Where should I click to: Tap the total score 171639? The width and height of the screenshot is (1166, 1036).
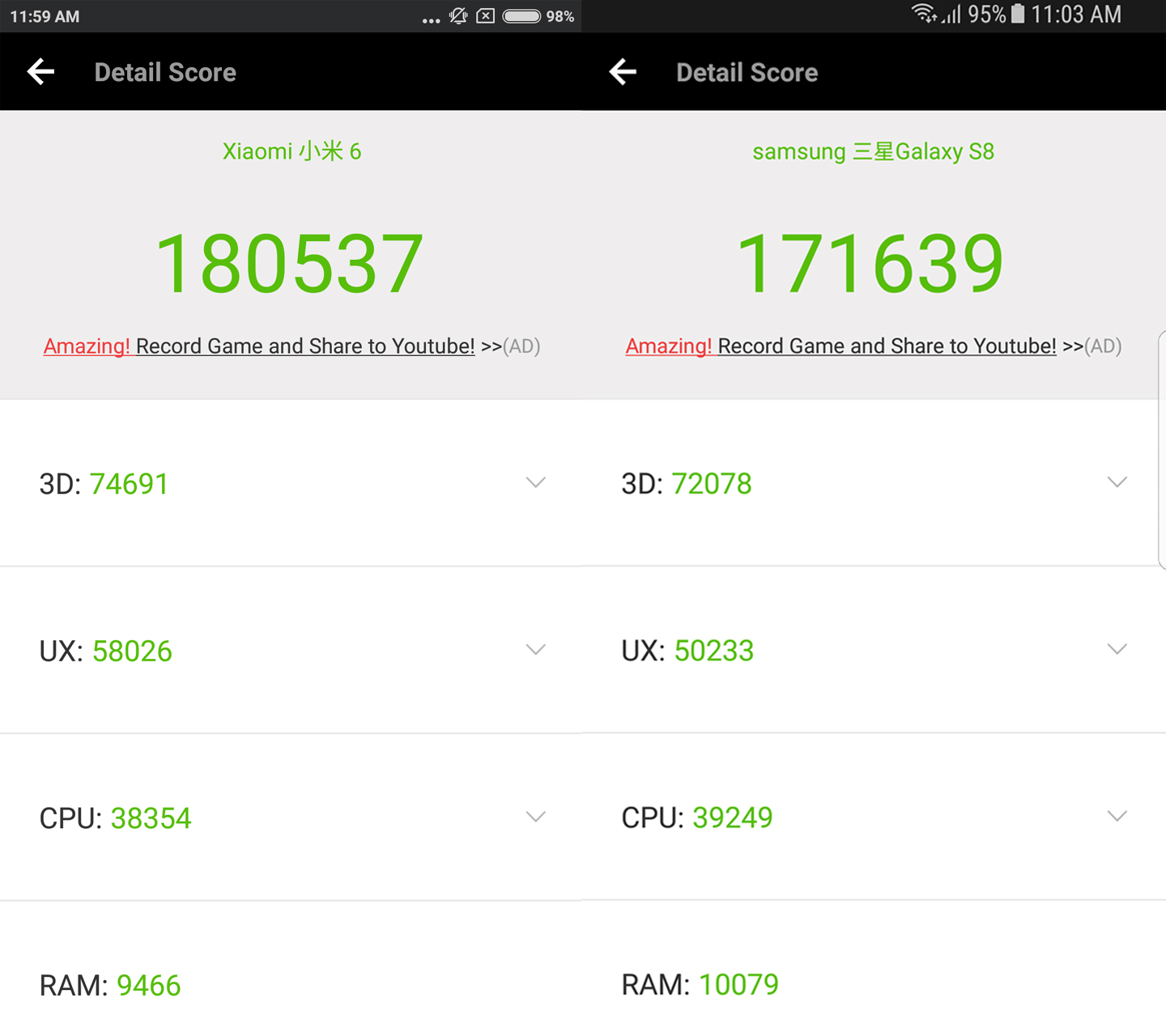tap(870, 264)
